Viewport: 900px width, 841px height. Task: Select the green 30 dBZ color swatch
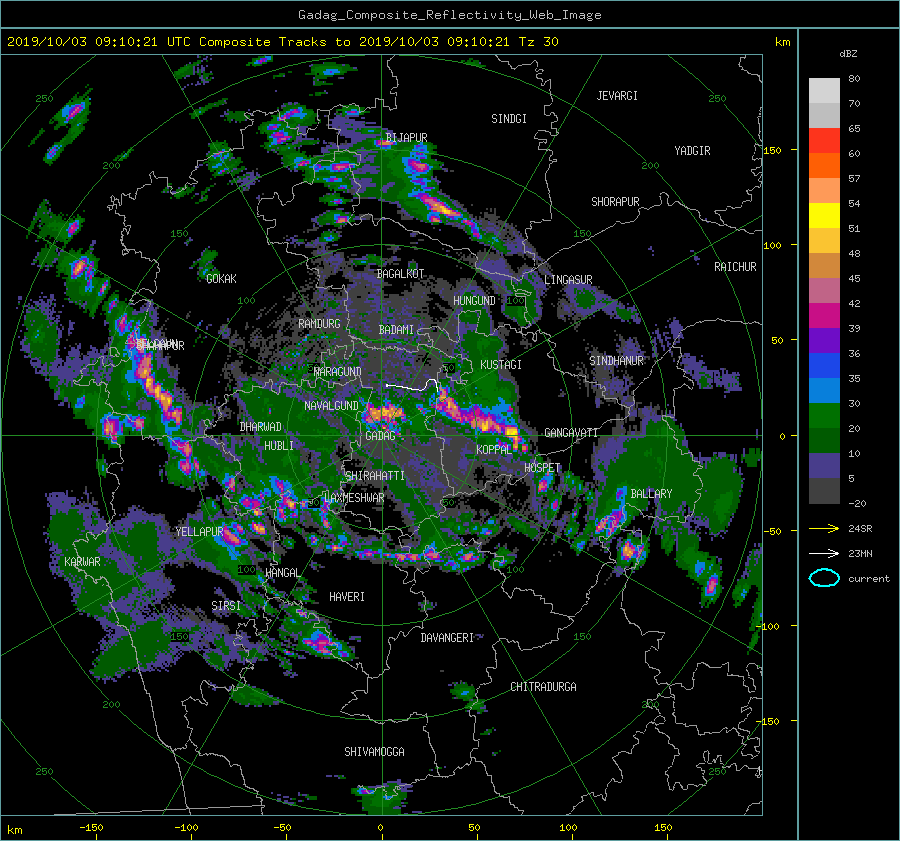(824, 415)
